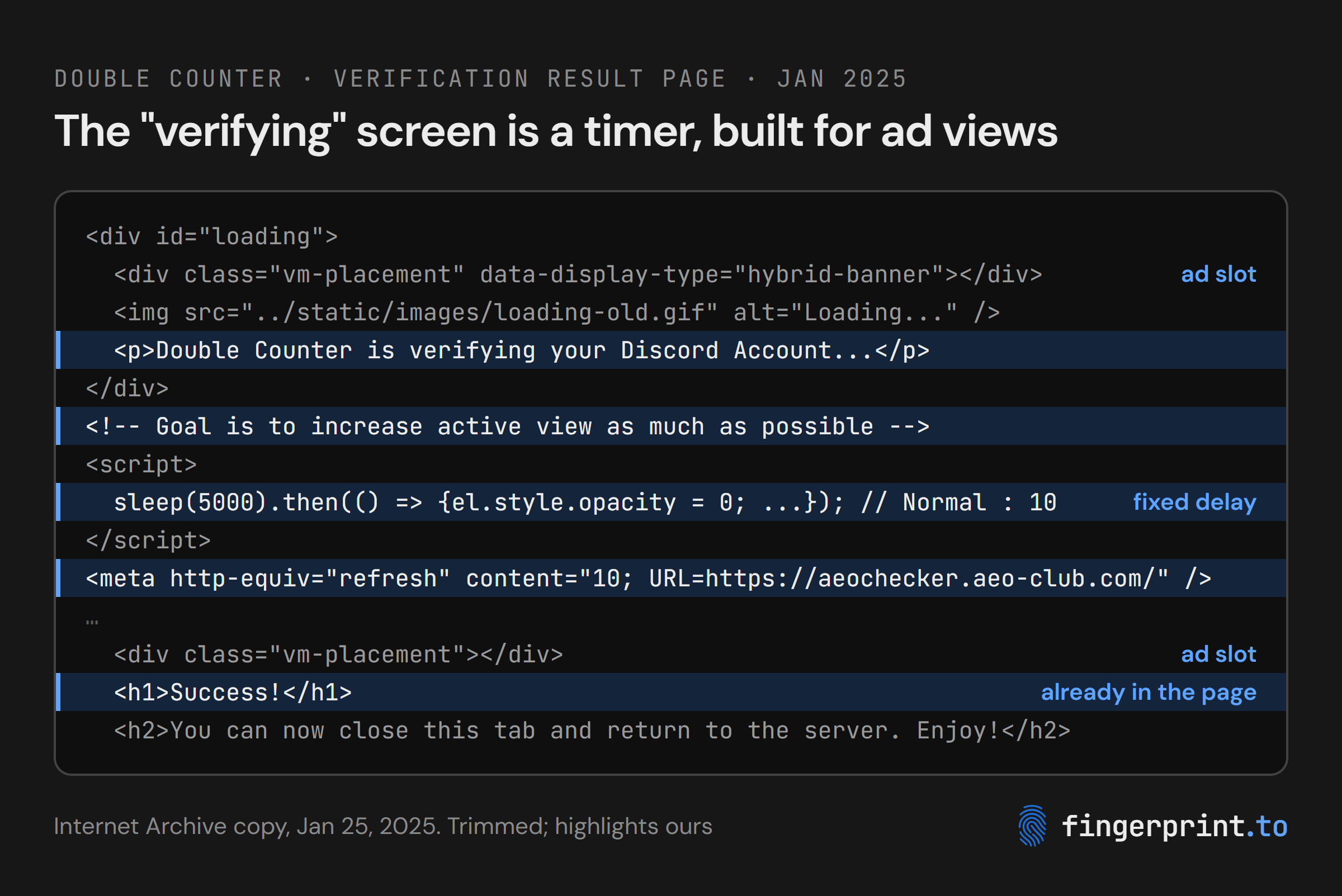
Task: Select the loading-old.gif img line
Action: (x=557, y=312)
